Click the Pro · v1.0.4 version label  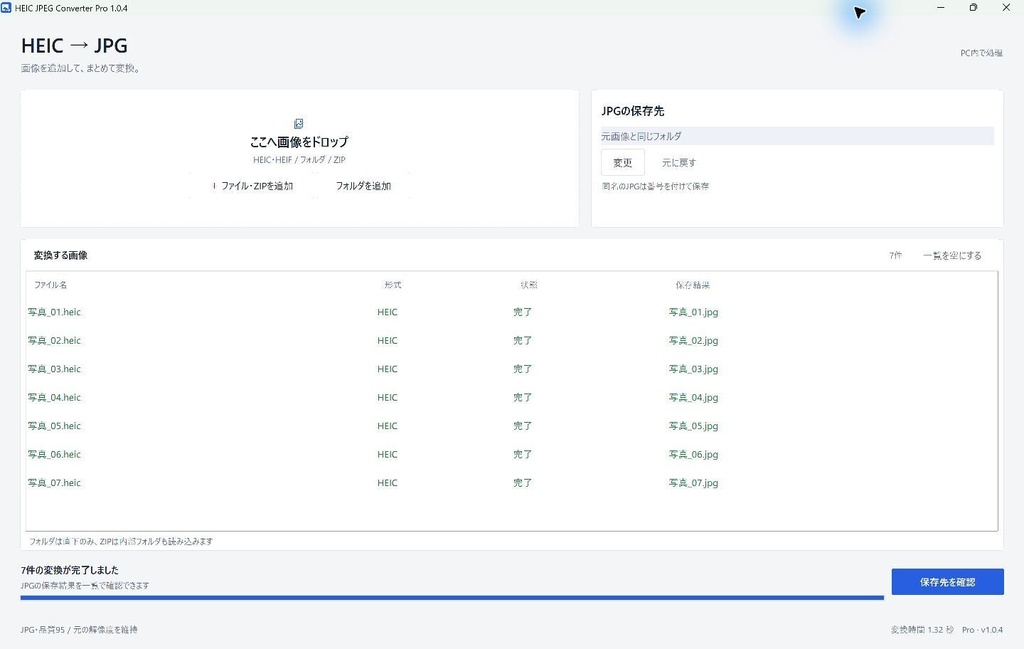point(982,629)
